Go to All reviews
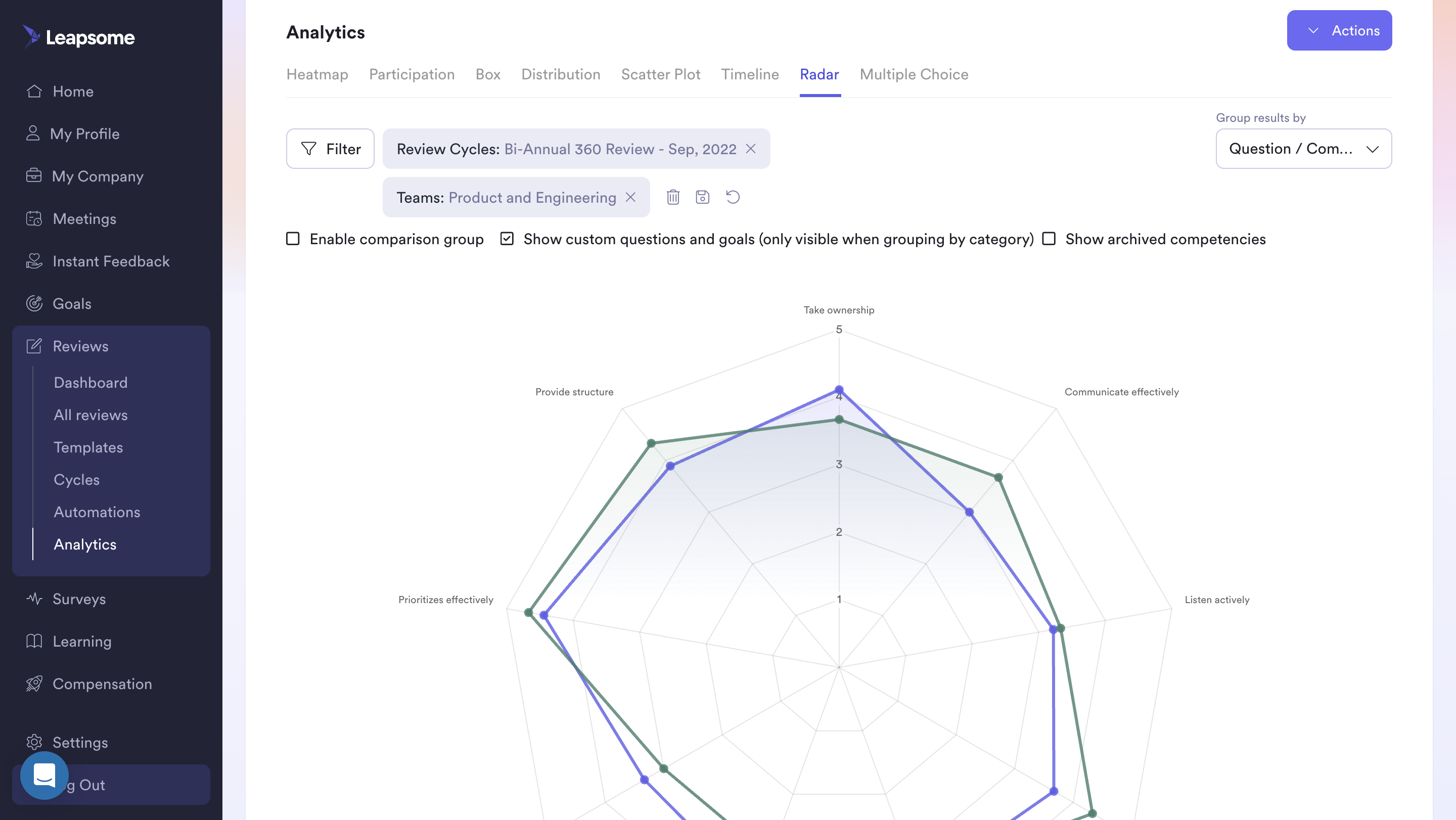The width and height of the screenshot is (1456, 820). click(90, 415)
